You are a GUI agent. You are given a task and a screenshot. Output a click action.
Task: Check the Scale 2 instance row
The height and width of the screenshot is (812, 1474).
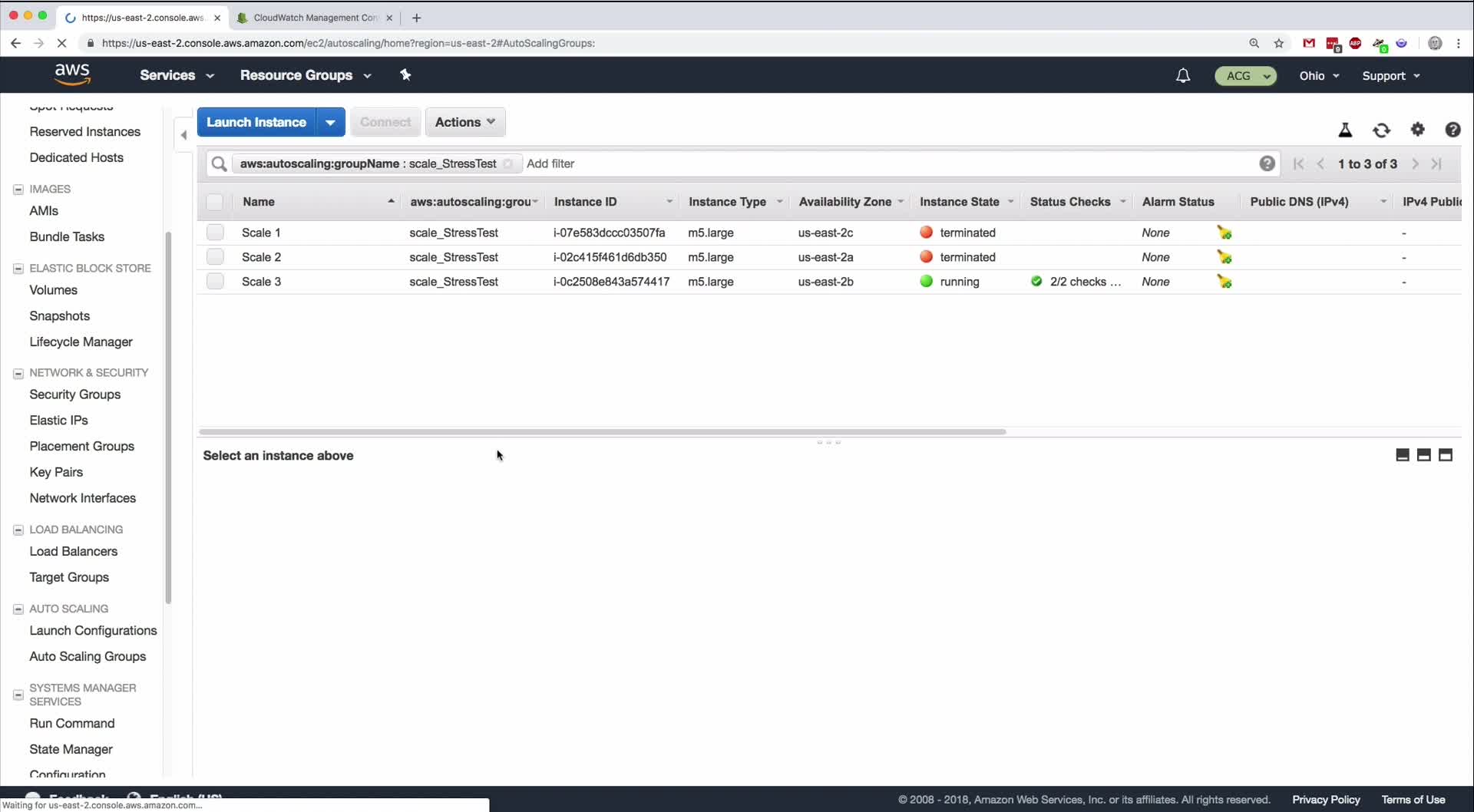[215, 257]
